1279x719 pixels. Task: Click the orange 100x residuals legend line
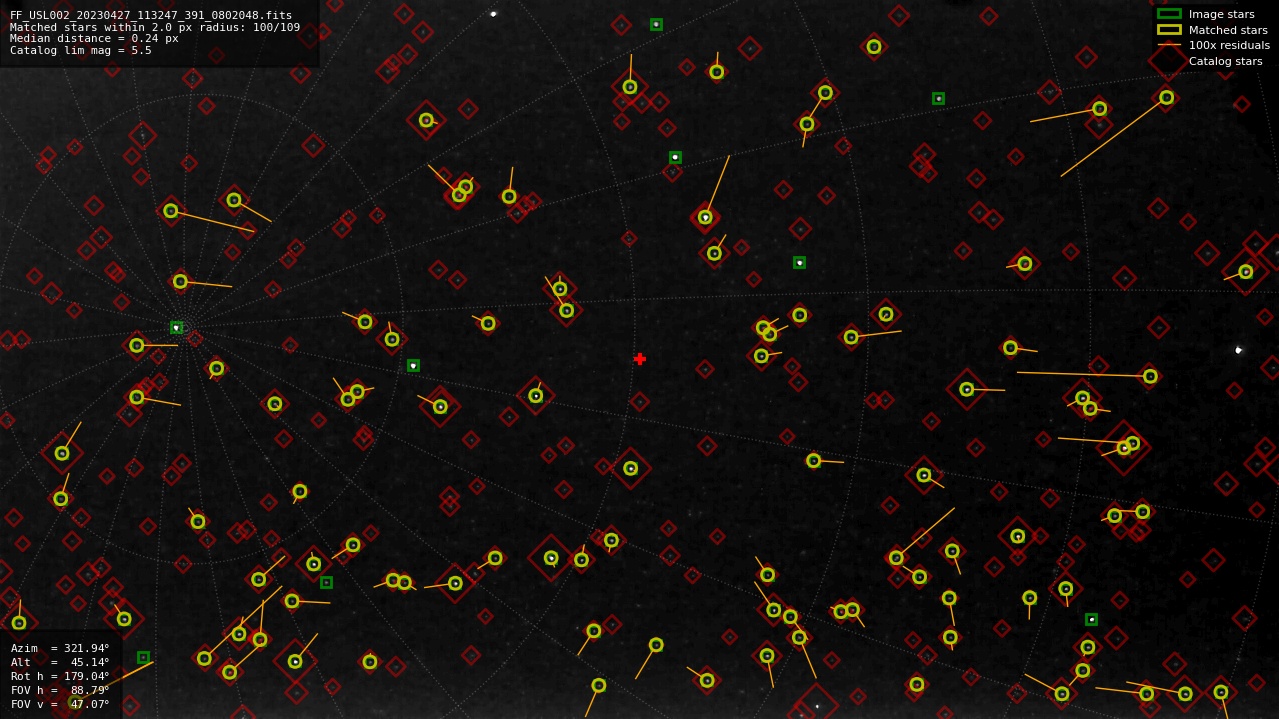pyautogui.click(x=1169, y=45)
